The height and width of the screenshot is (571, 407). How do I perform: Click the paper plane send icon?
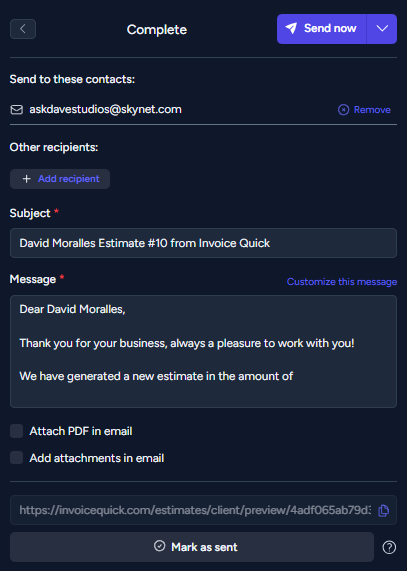(x=291, y=28)
